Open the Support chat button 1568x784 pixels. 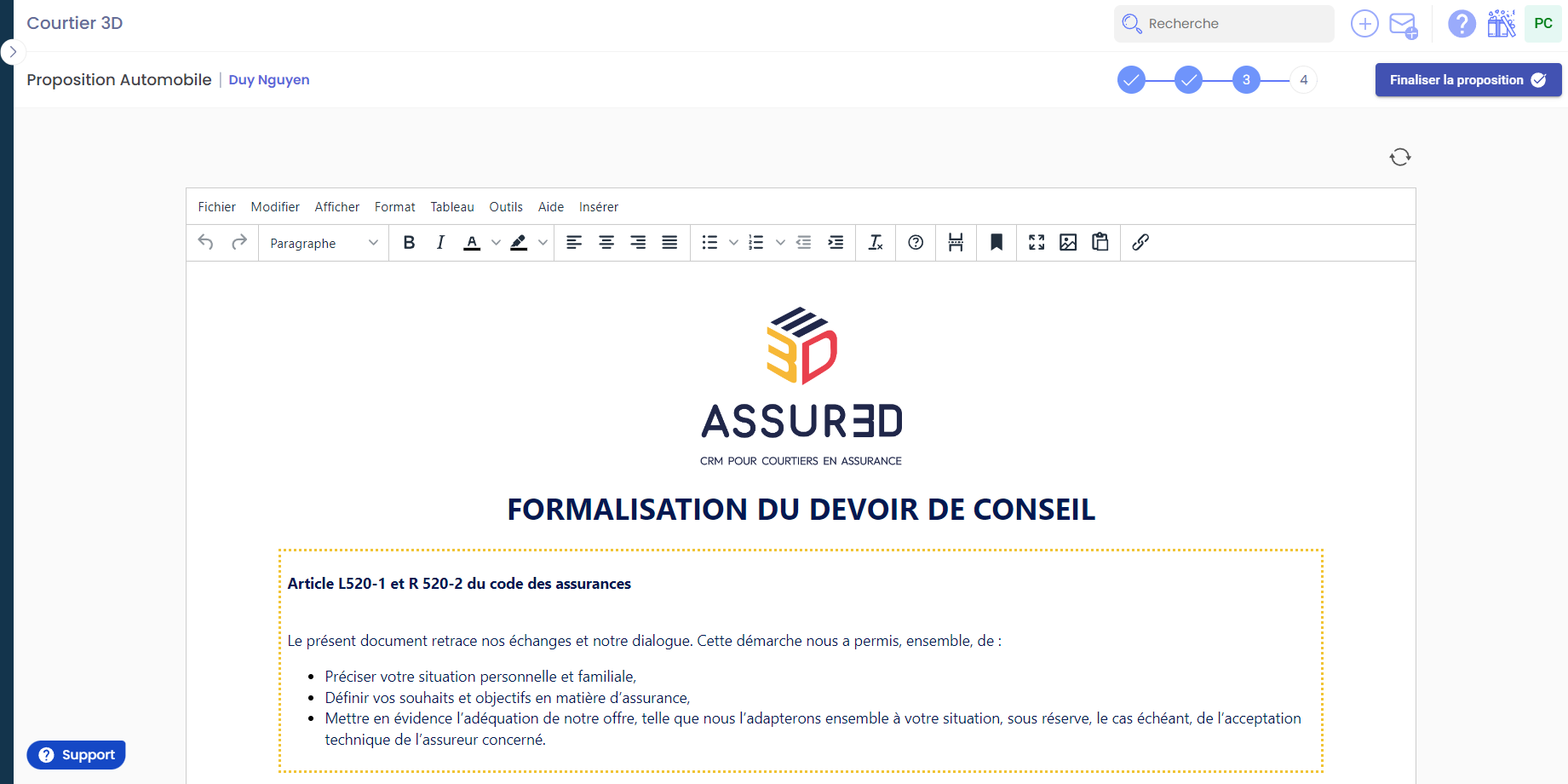click(x=76, y=755)
